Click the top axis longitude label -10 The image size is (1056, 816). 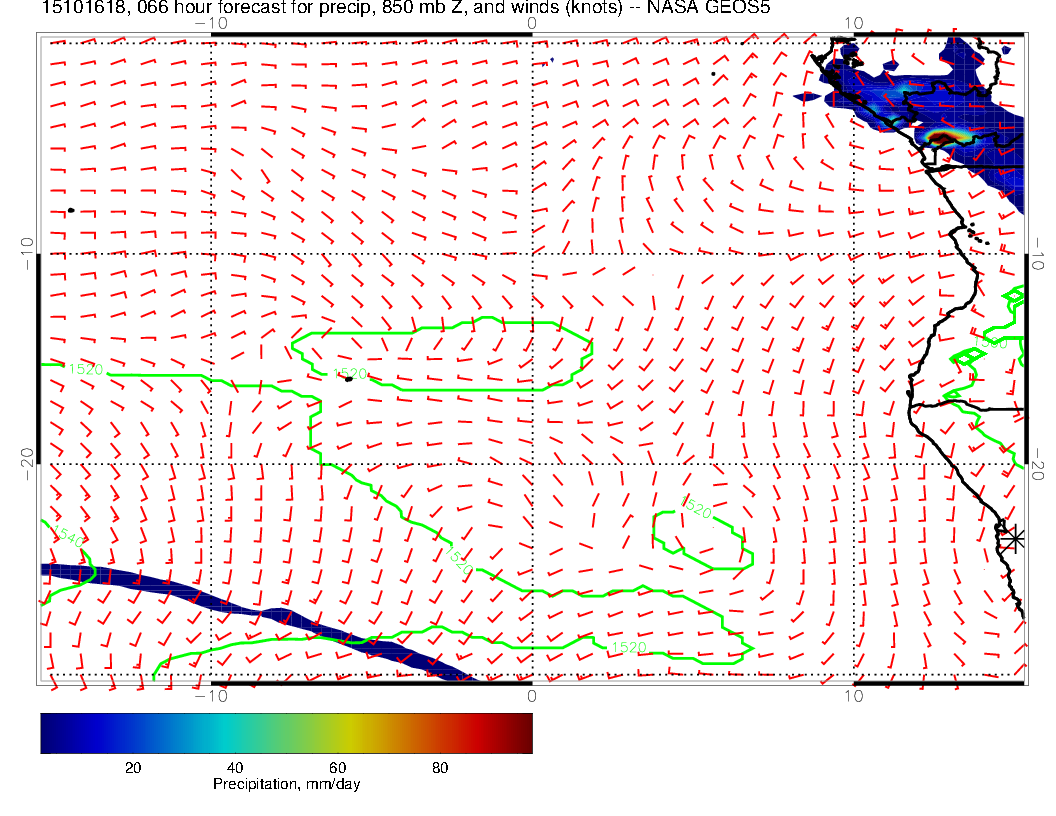pyautogui.click(x=210, y=23)
